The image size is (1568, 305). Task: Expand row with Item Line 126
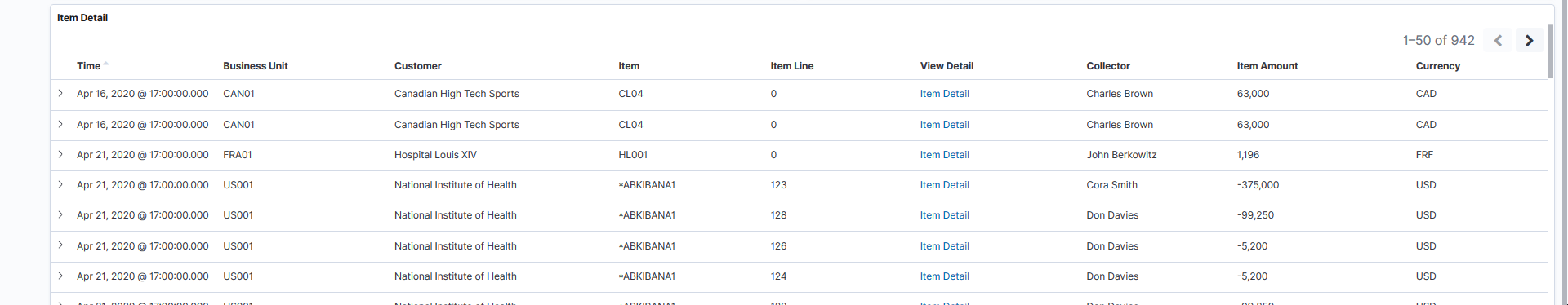point(60,245)
